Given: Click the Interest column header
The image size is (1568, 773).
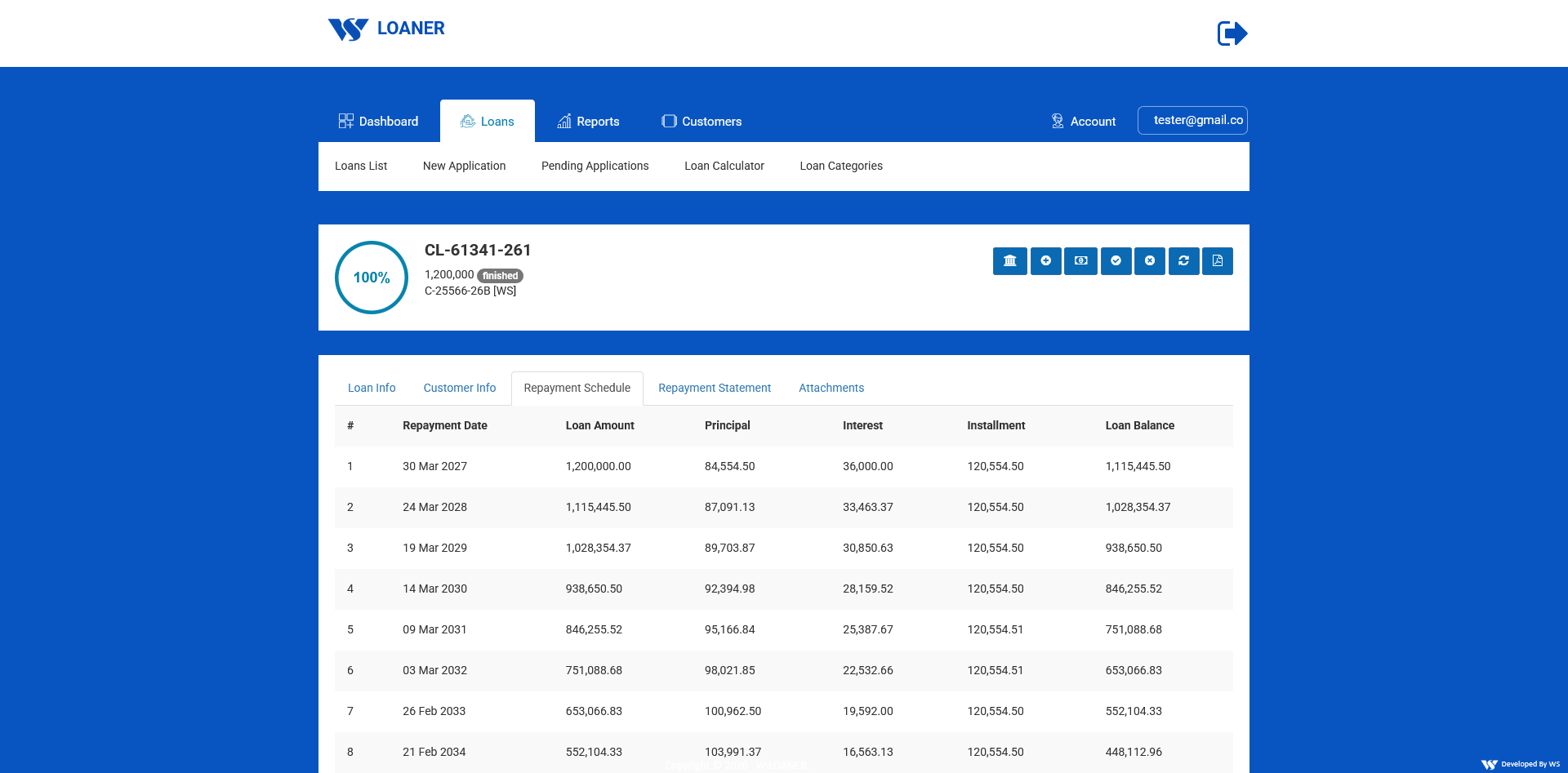Looking at the screenshot, I should tap(863, 425).
